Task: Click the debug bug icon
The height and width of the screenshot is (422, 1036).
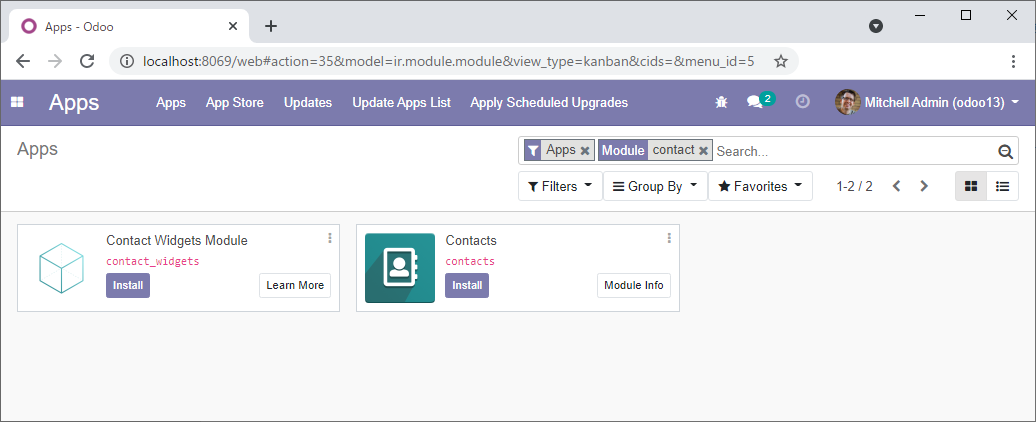Action: (x=721, y=102)
